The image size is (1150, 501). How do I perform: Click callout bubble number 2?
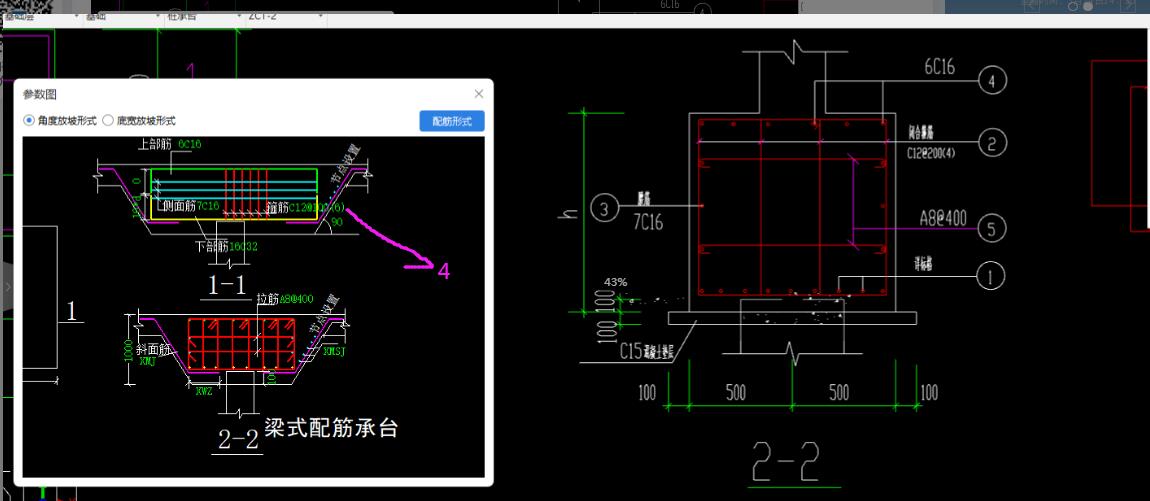pos(992,142)
